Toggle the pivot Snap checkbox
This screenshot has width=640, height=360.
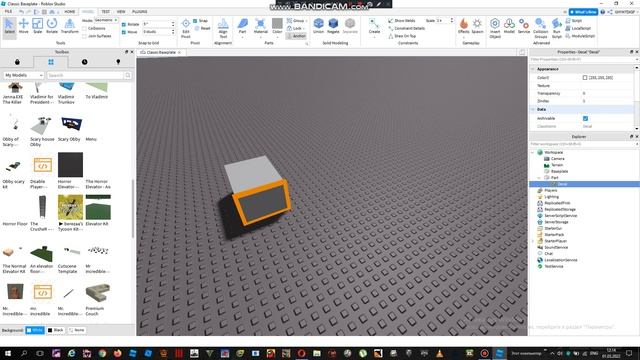pos(195,21)
